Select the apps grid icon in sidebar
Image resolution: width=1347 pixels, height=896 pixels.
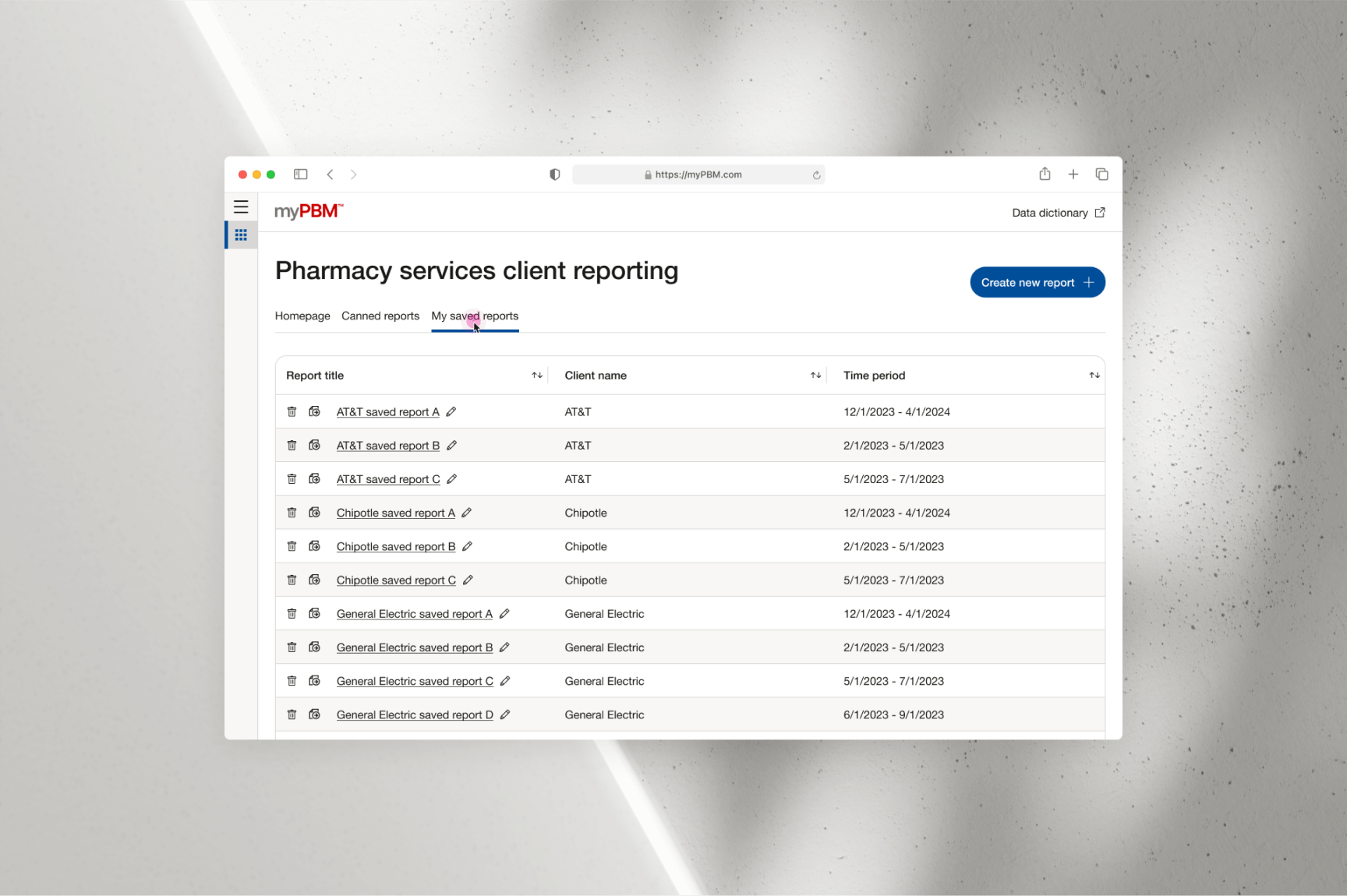coord(241,235)
